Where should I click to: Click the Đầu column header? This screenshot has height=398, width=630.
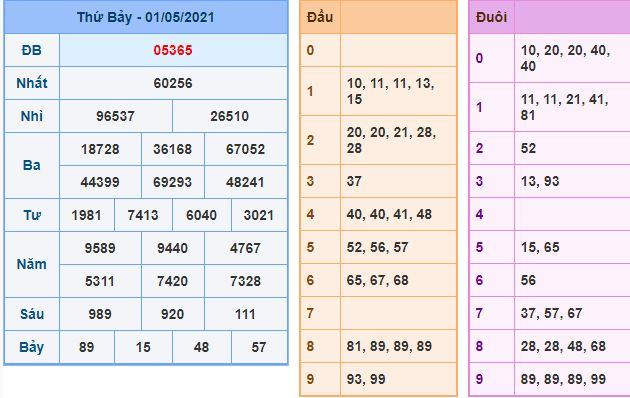pyautogui.click(x=320, y=17)
